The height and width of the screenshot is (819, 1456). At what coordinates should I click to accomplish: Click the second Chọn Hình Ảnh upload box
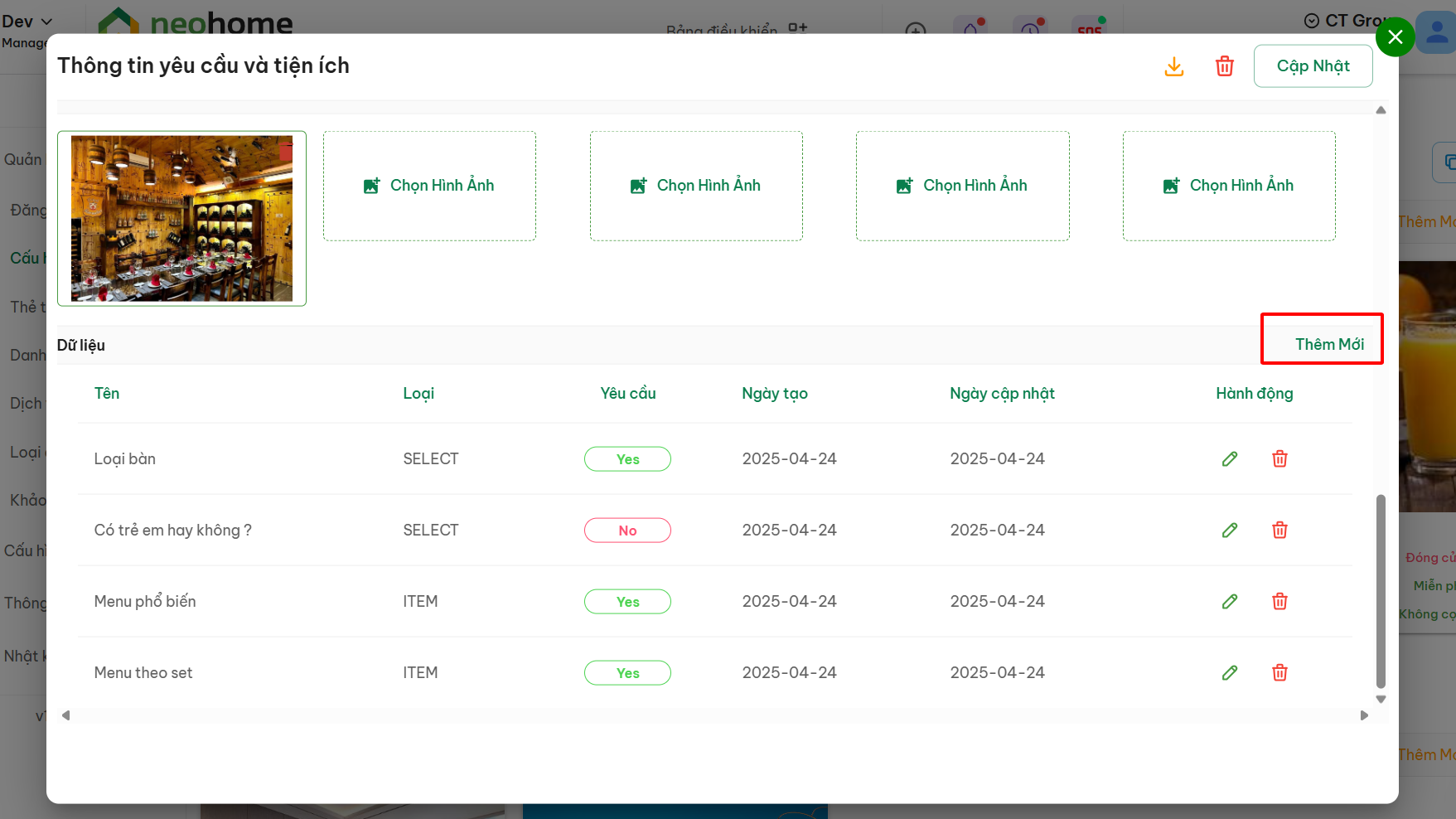696,186
